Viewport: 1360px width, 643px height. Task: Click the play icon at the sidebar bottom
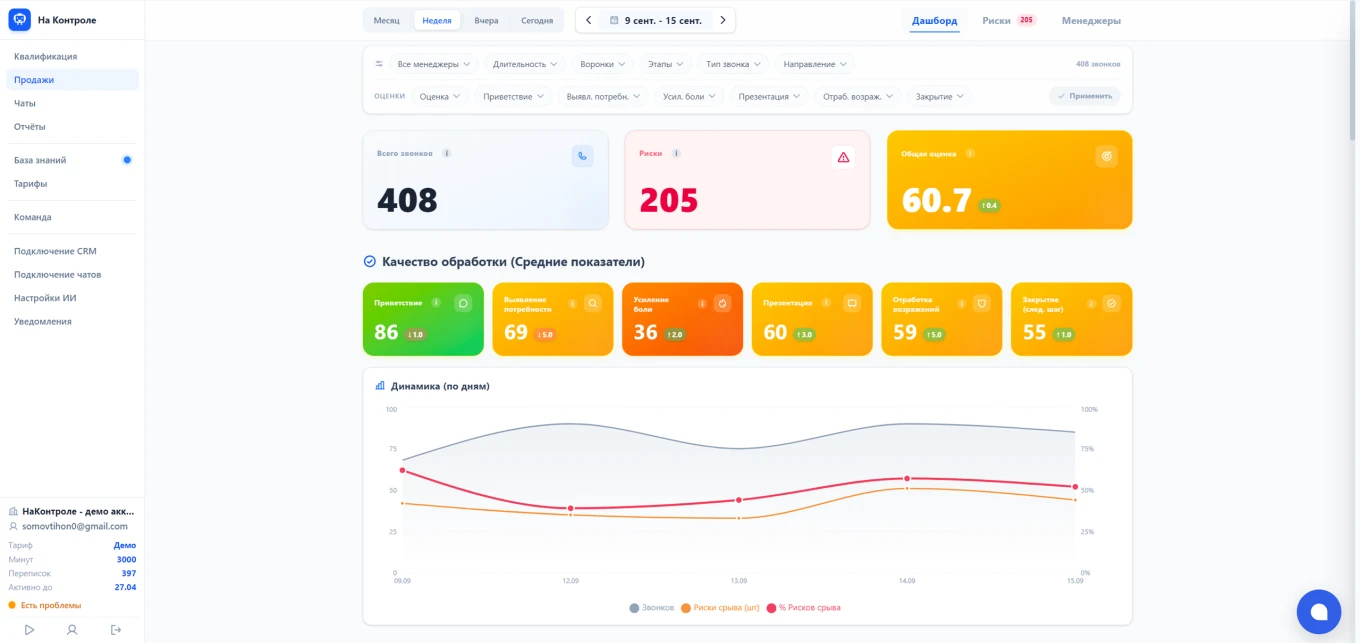(29, 629)
